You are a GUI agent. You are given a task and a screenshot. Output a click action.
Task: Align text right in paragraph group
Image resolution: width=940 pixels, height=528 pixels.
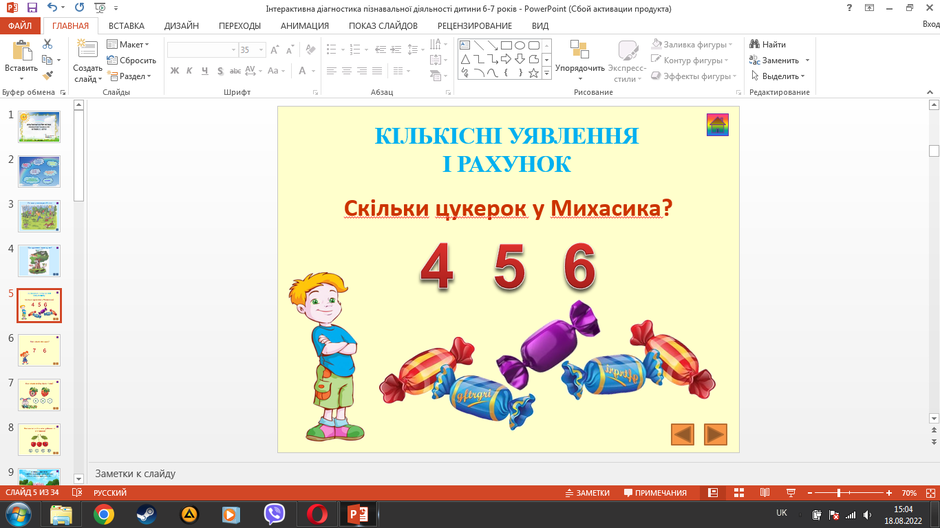pyautogui.click(x=361, y=71)
